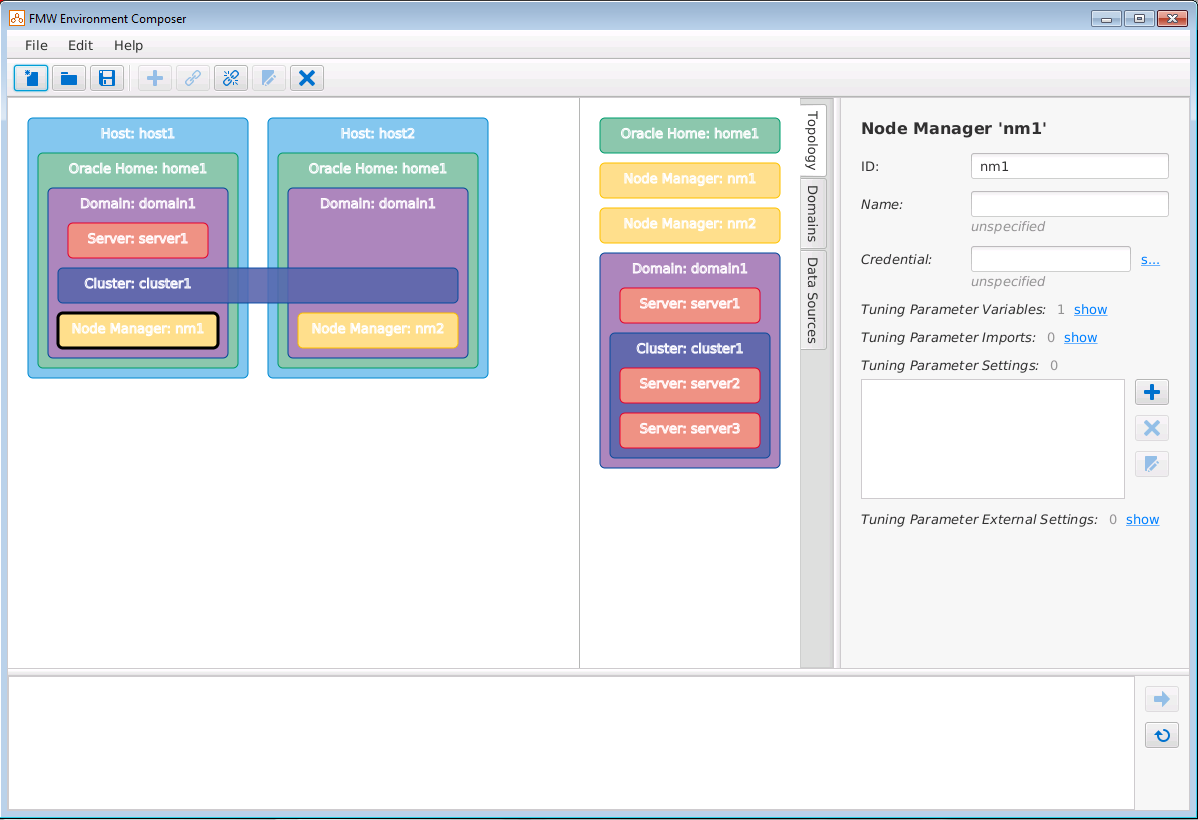Screen dimensions: 1198x820
Task: Click the Link chain toolbar icon
Action: coord(193,78)
